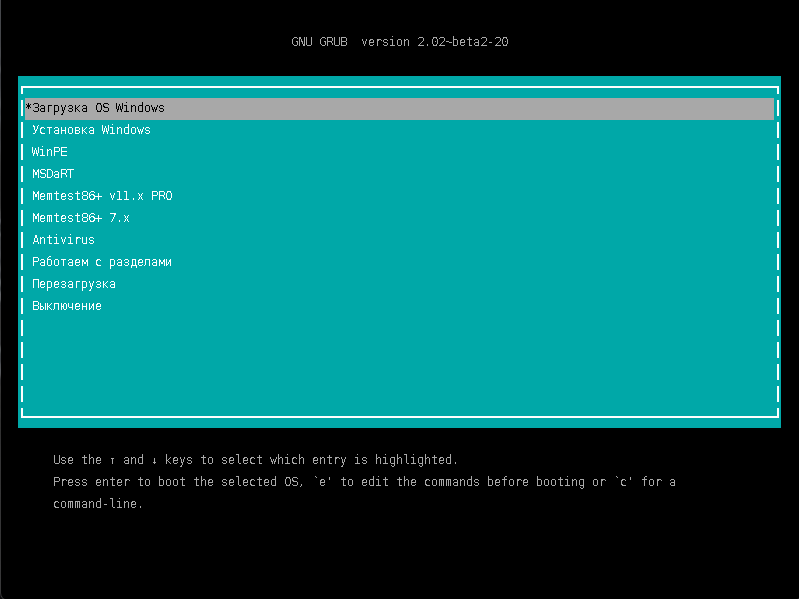This screenshot has height=599, width=799.
Task: Choose the Установка Windows entry
Action: [x=91, y=130]
